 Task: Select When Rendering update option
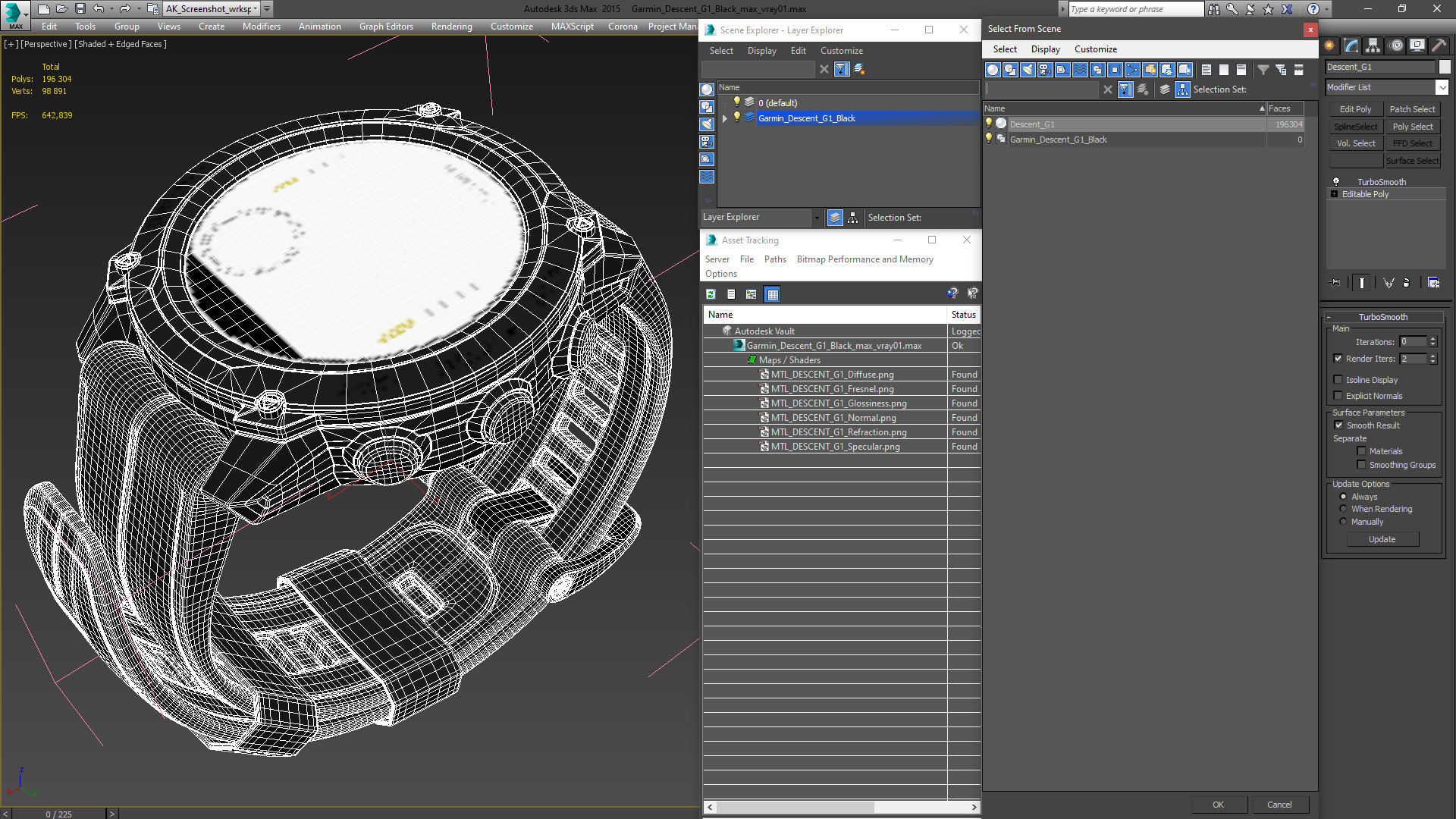(x=1344, y=509)
